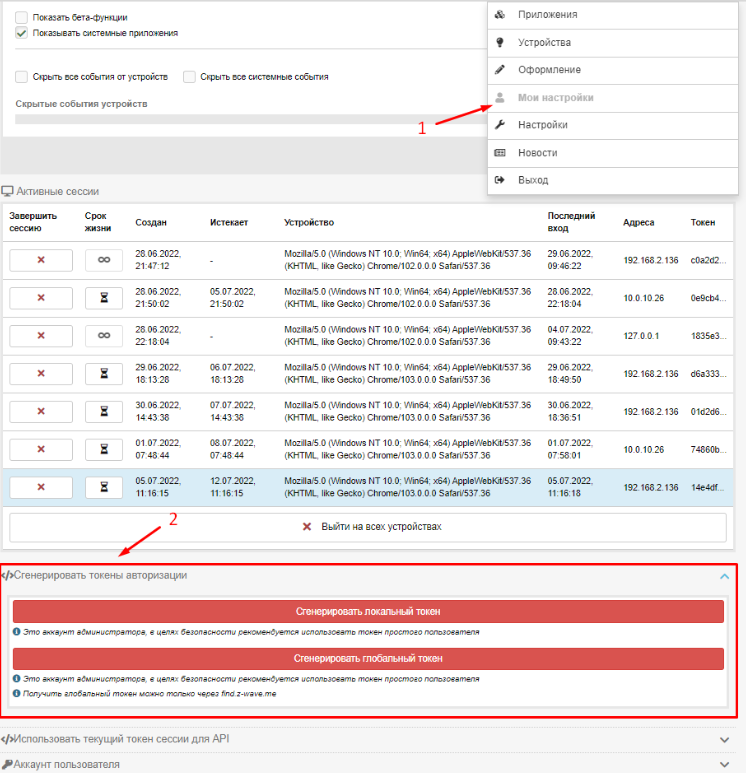The width and height of the screenshot is (746, 773).
Task: Open 'Приложения' from the menu
Action: [547, 15]
